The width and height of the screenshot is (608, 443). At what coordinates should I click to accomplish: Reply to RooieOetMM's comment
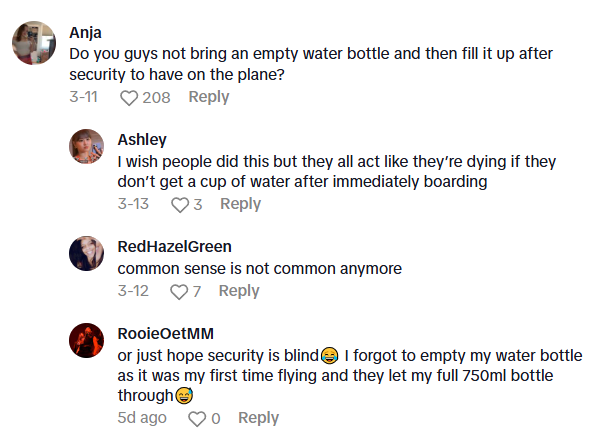[x=258, y=418]
